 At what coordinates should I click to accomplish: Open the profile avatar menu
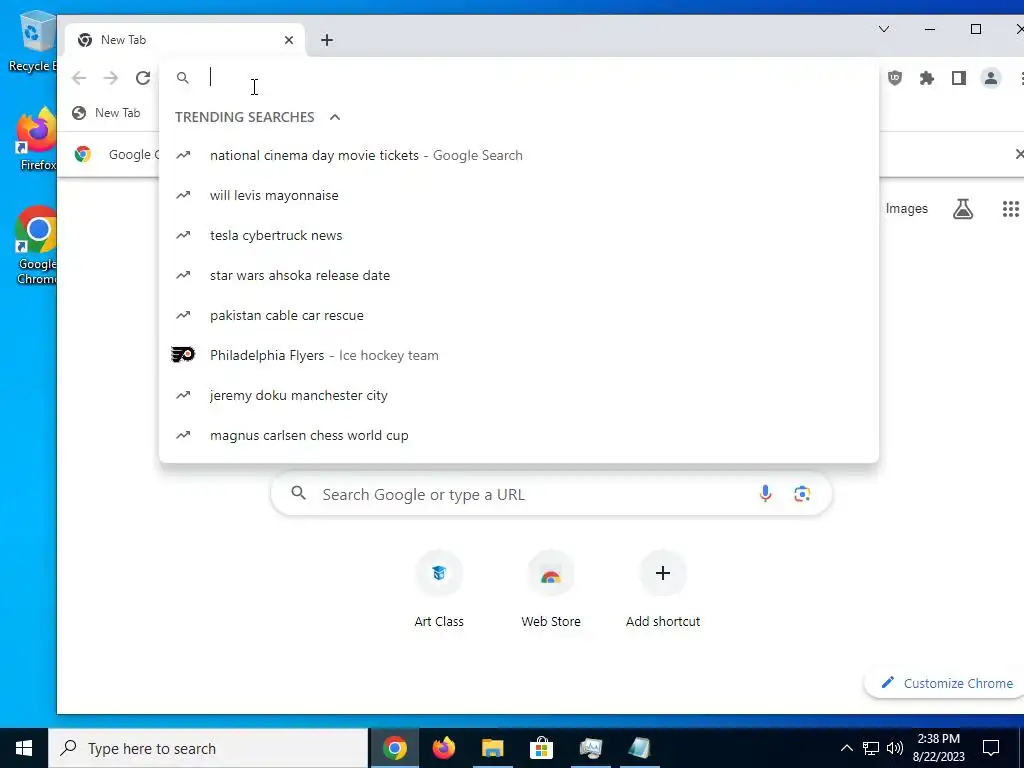tap(991, 78)
